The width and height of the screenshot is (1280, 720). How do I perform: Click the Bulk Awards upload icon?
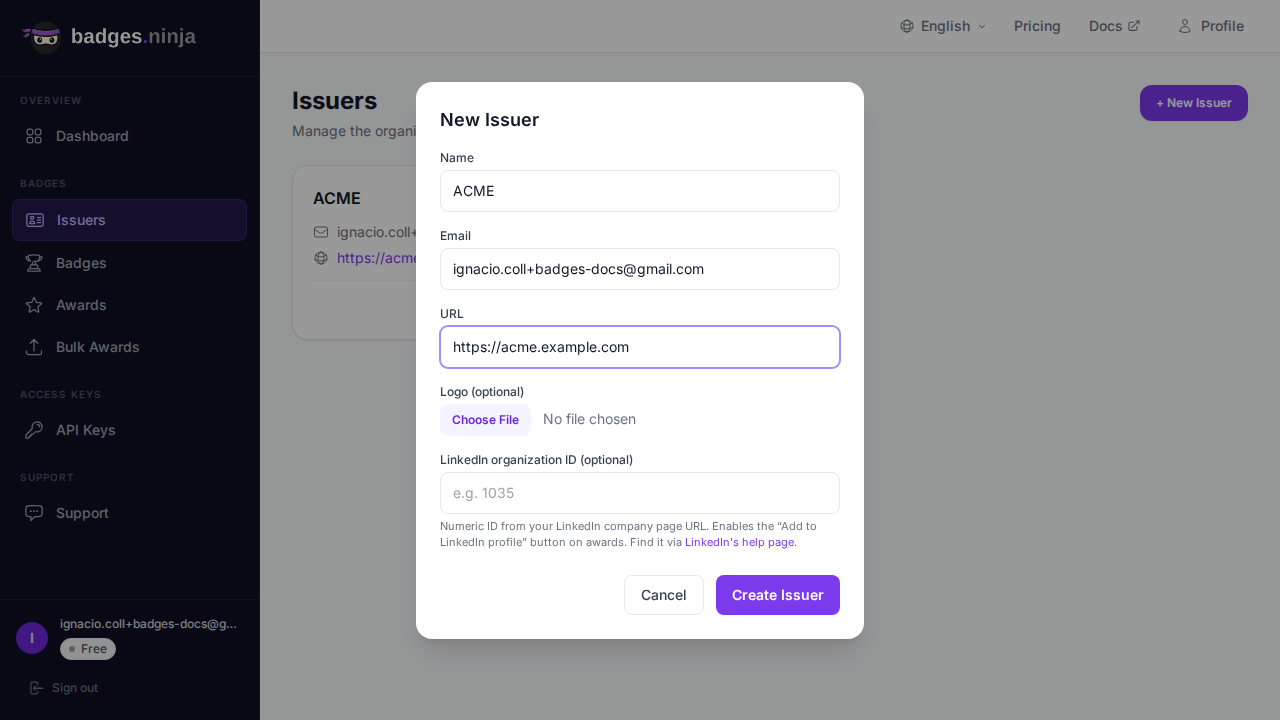(34, 347)
